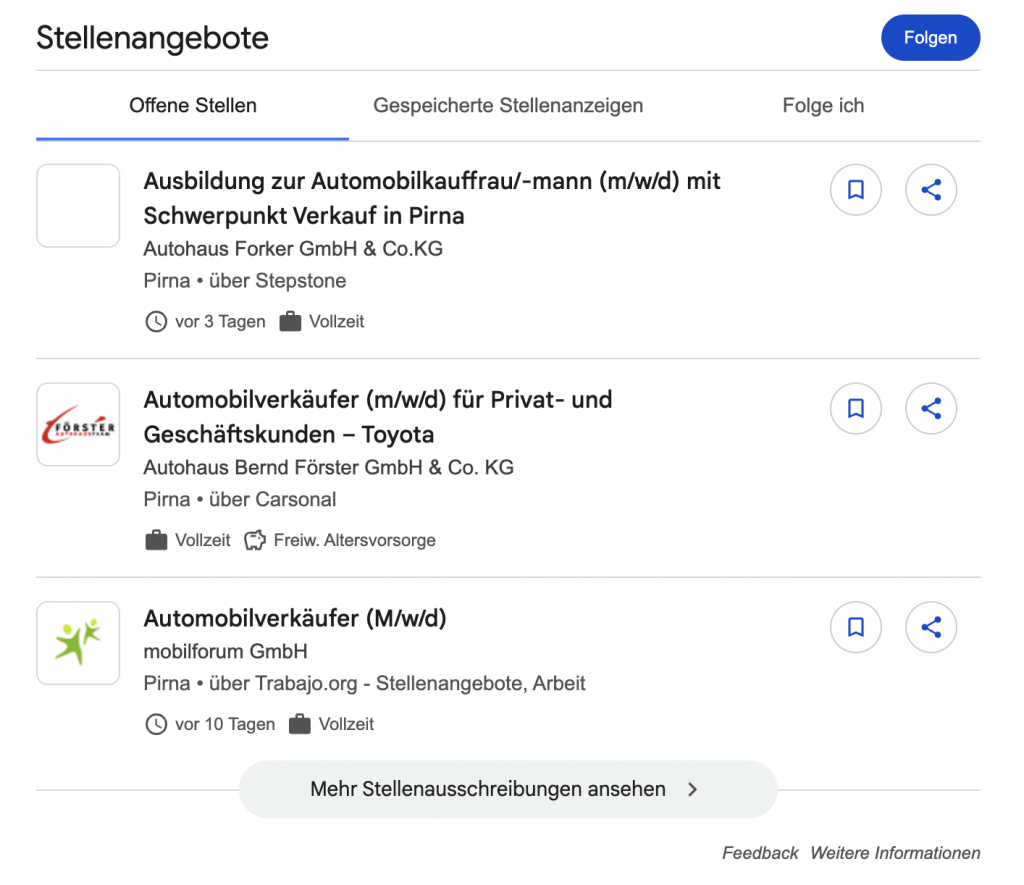Save the Toyota Automobilverkäufer job
Image resolution: width=1024 pixels, height=885 pixels.
click(856, 408)
